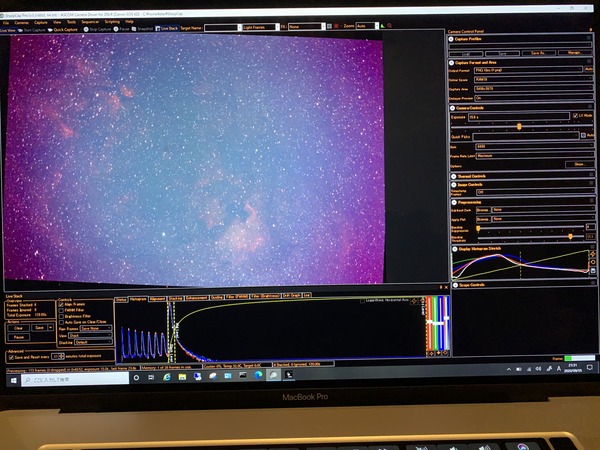The width and height of the screenshot is (600, 450).
Task: Expand the Thermal Controls section
Action: pyautogui.click(x=453, y=176)
